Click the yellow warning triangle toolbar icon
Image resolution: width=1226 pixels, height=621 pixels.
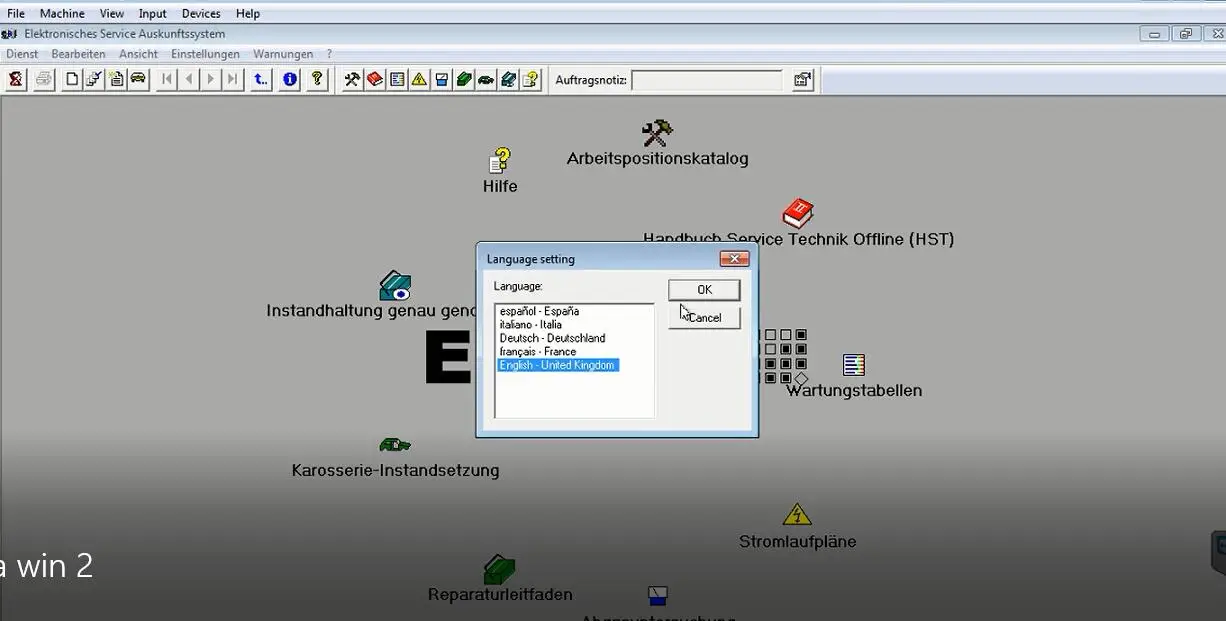[419, 79]
